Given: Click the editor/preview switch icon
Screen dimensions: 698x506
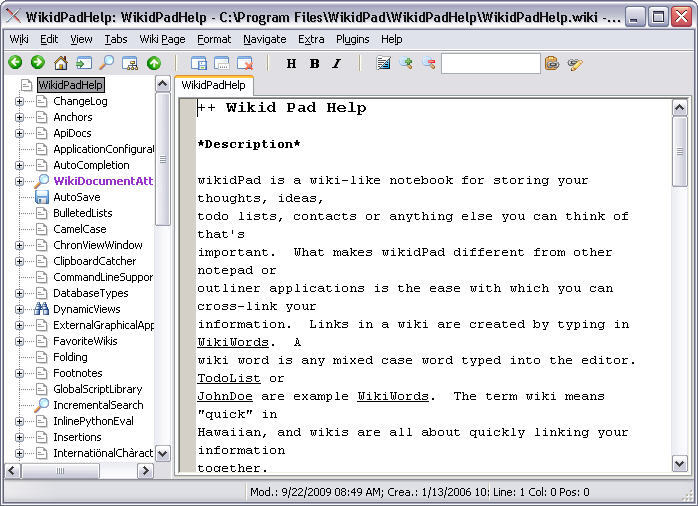Looking at the screenshot, I should (383, 63).
